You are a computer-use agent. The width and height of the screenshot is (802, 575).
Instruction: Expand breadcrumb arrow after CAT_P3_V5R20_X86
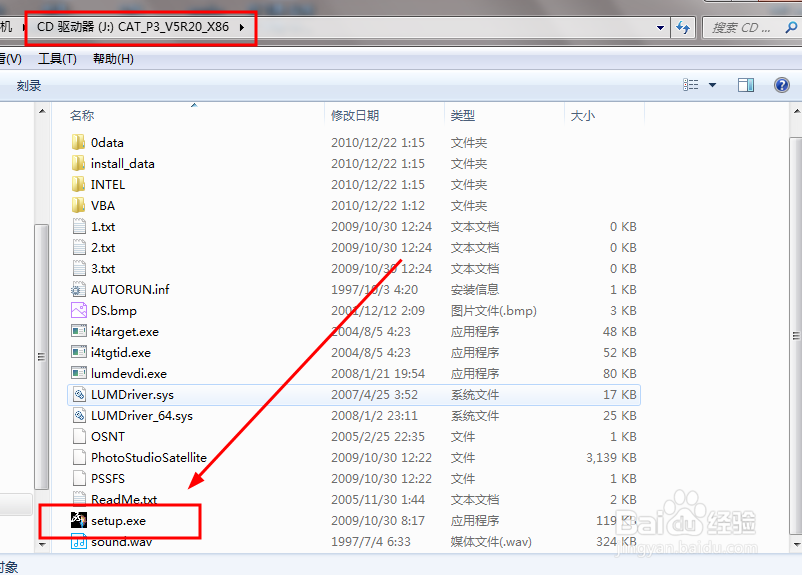242,27
